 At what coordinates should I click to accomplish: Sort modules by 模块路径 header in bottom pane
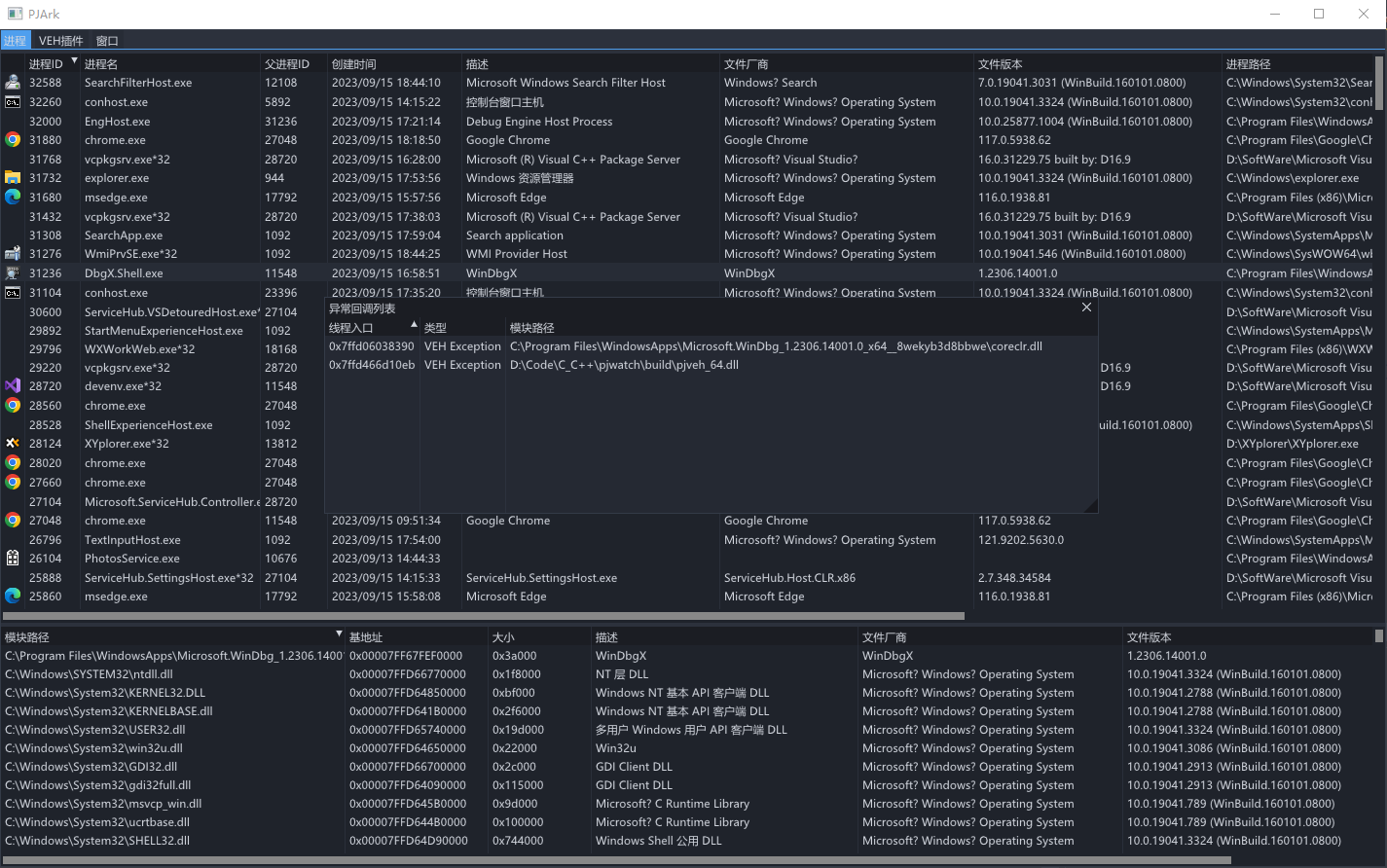click(x=173, y=637)
